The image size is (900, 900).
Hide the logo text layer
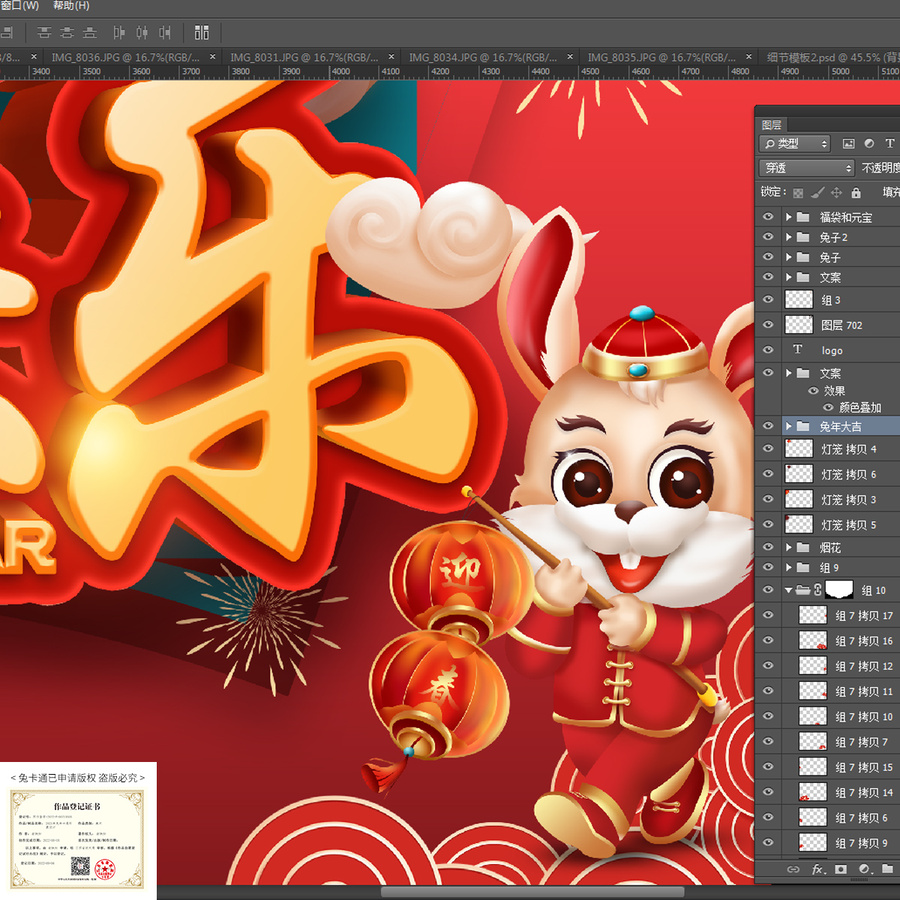(x=768, y=350)
